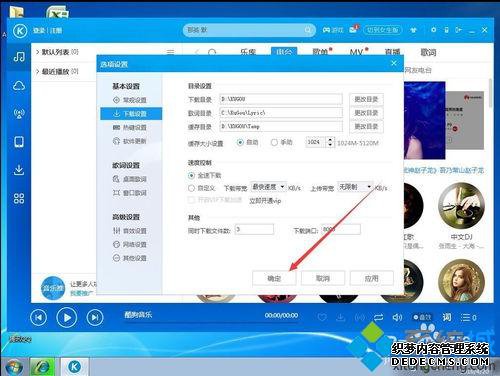Click the play button

point(67,318)
